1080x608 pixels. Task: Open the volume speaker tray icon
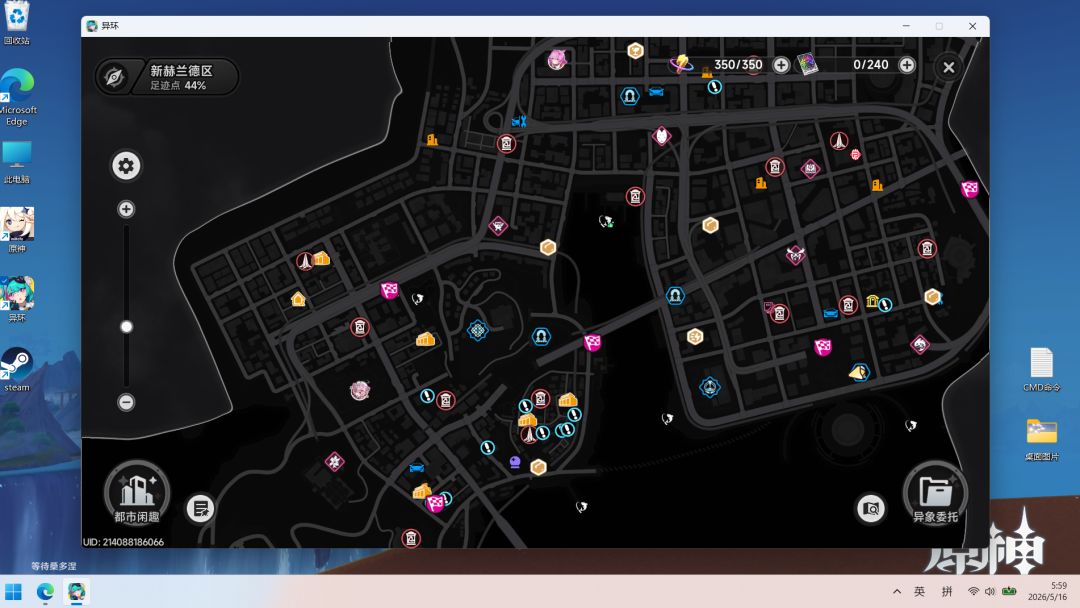(990, 591)
